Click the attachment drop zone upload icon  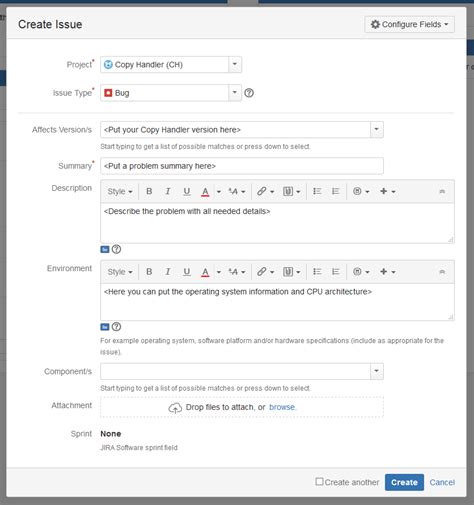pyautogui.click(x=175, y=408)
